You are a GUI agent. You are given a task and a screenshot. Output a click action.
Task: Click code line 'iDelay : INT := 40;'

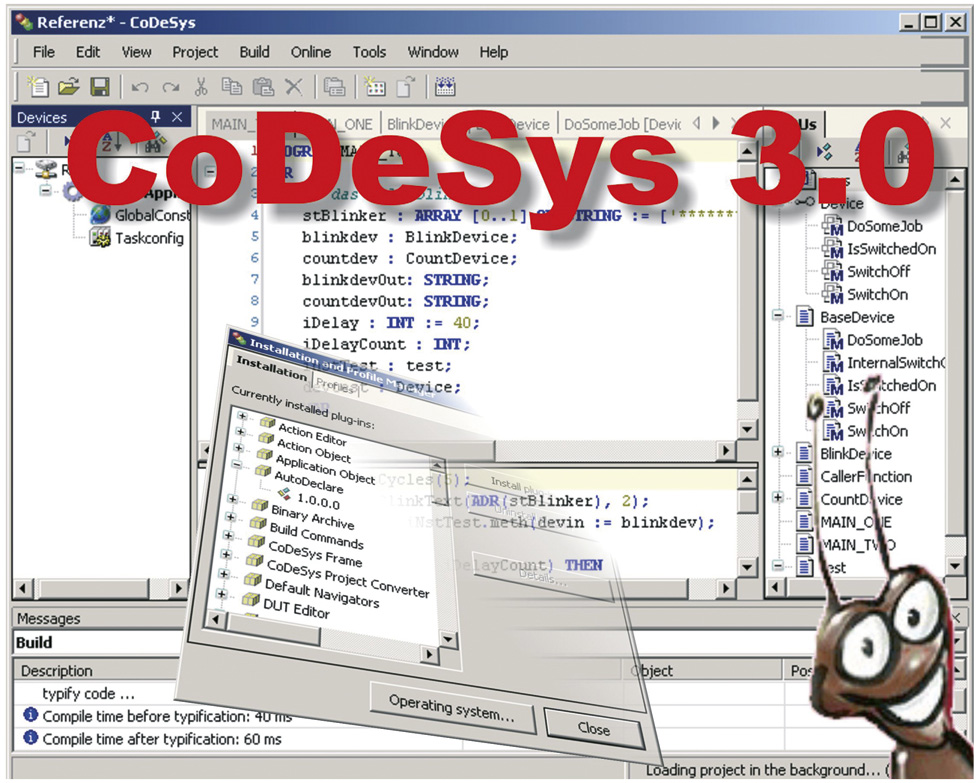[391, 323]
